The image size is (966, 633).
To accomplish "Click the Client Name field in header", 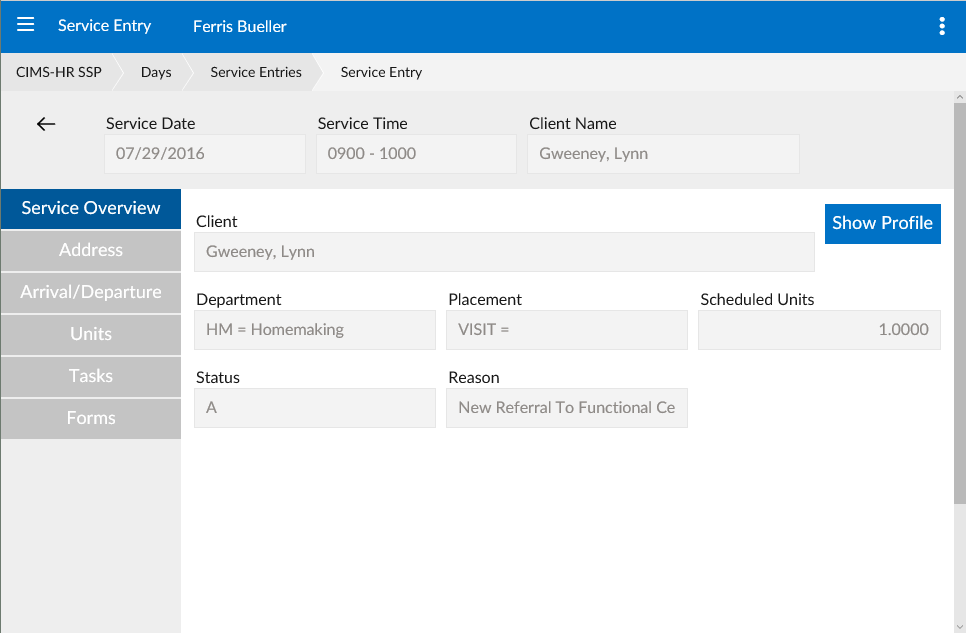I will pyautogui.click(x=663, y=153).
